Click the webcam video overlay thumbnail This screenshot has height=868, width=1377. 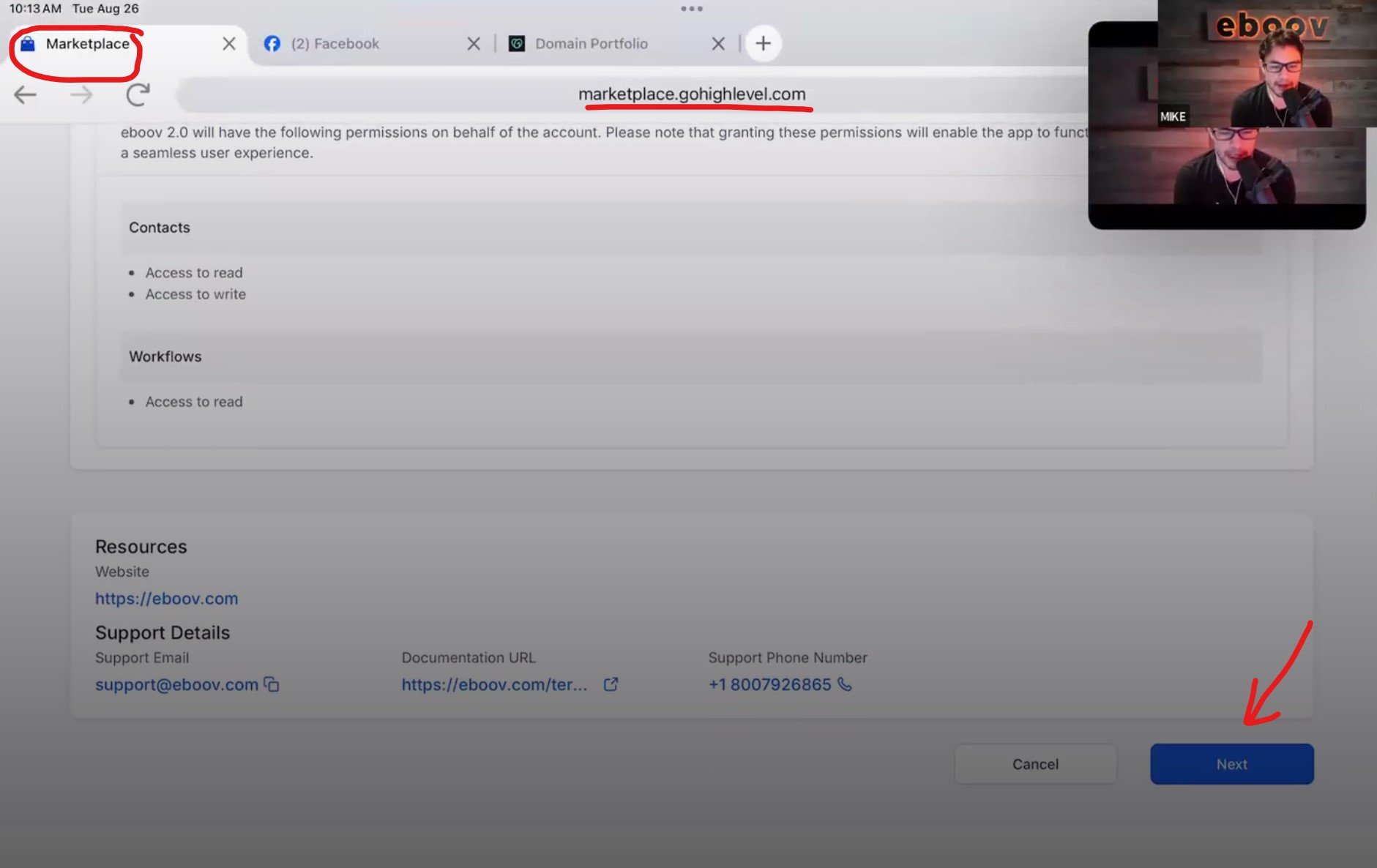pyautogui.click(x=1227, y=124)
